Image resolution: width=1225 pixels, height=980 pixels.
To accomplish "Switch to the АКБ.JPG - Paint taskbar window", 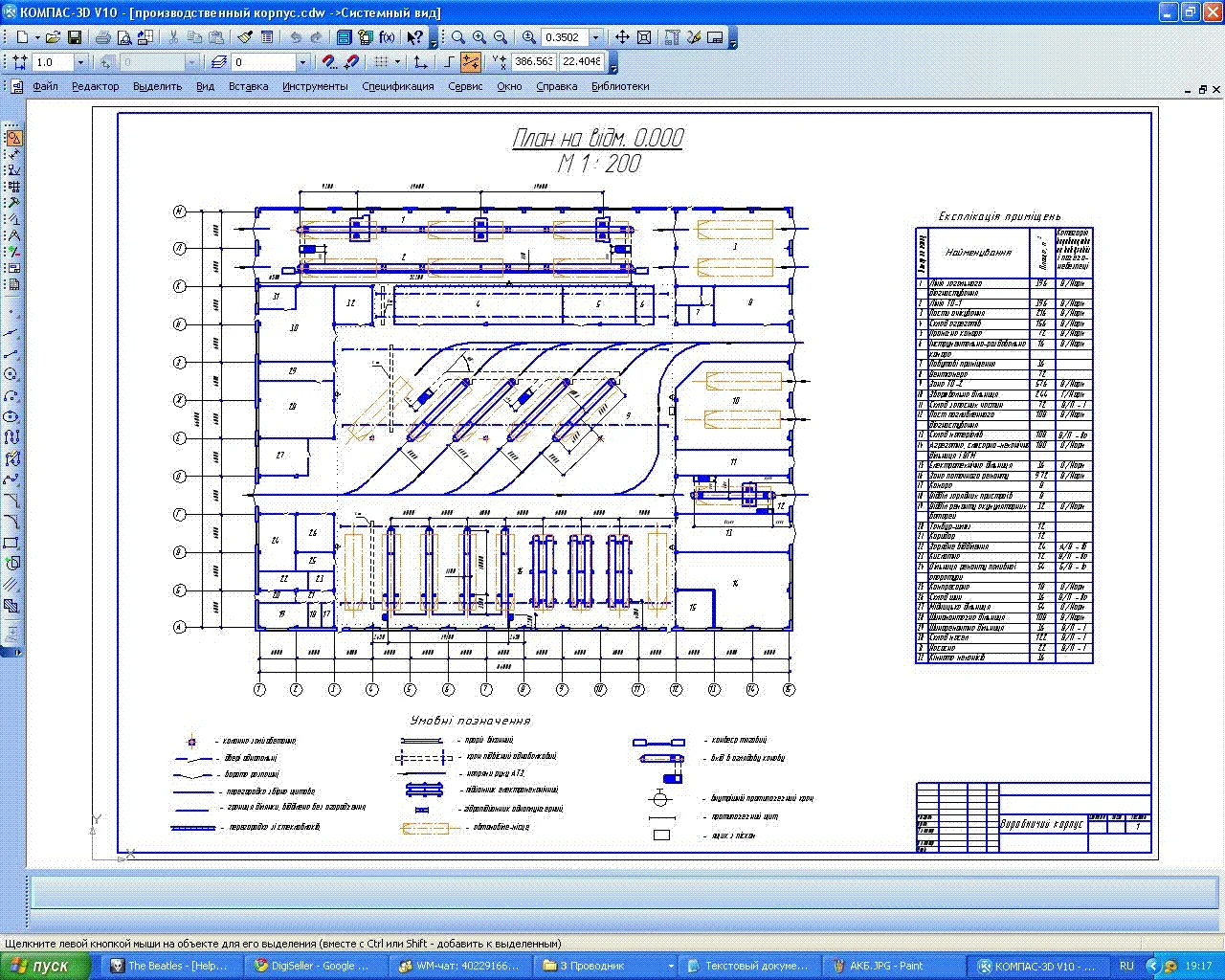I will (x=885, y=966).
